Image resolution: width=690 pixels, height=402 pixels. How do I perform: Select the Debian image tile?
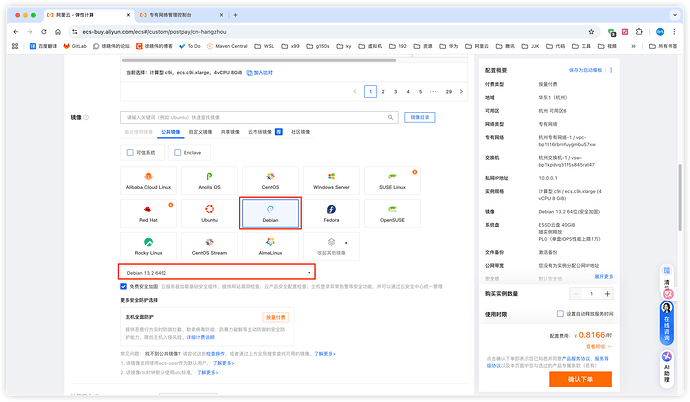coord(270,212)
